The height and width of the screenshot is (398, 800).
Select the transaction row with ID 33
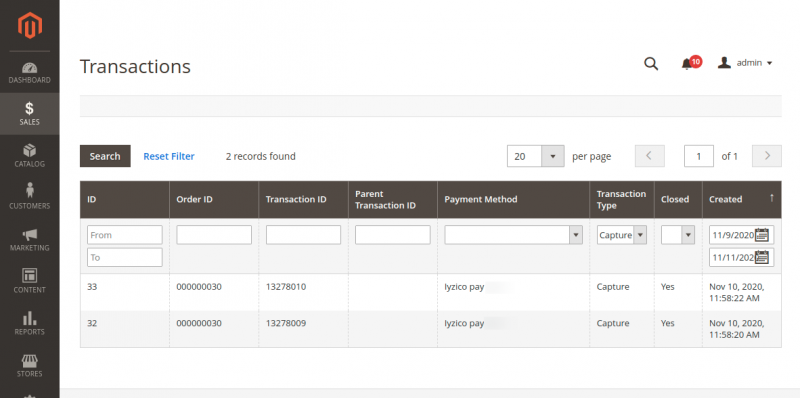pyautogui.click(x=431, y=292)
